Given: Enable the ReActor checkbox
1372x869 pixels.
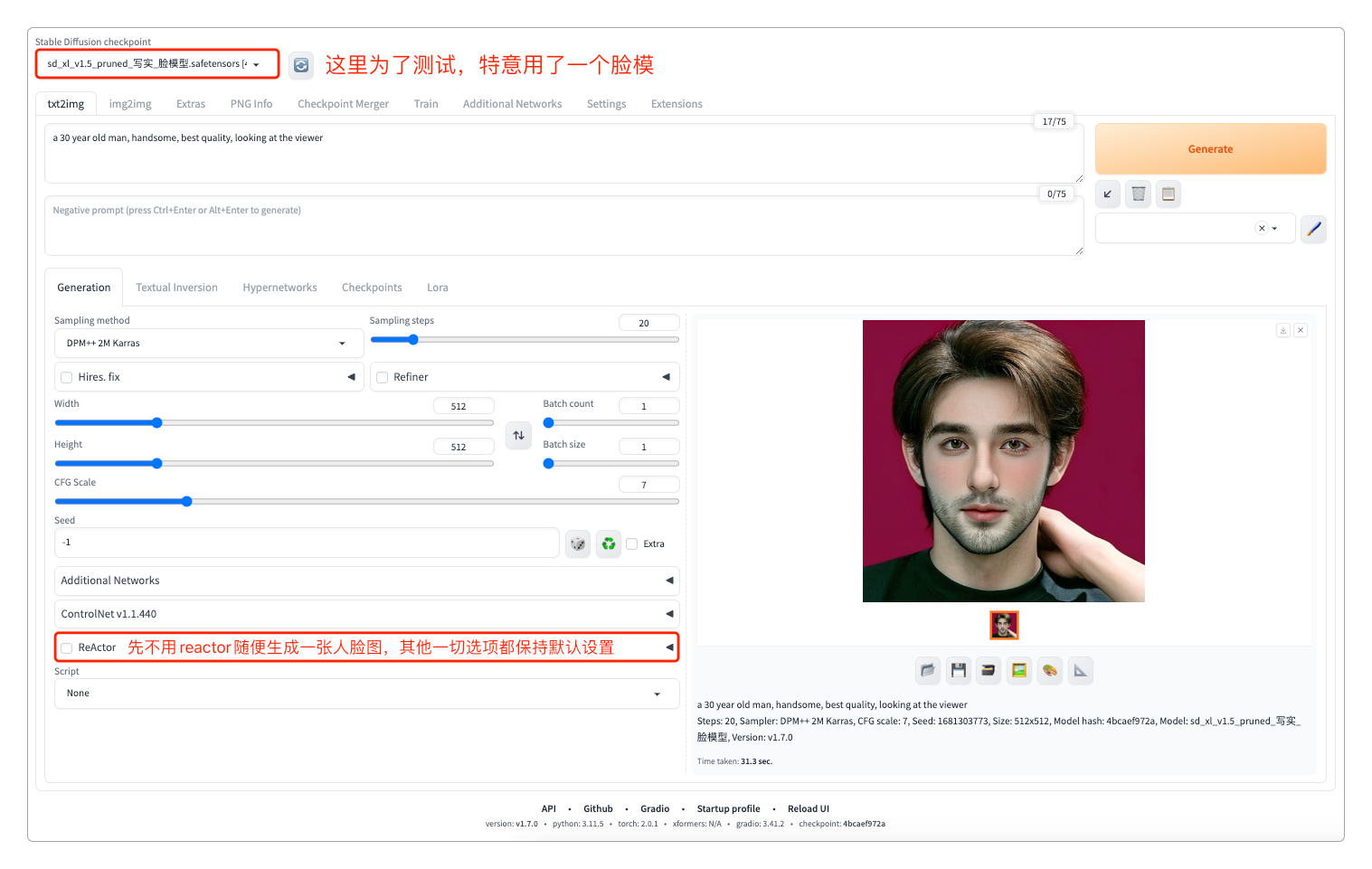Looking at the screenshot, I should click(x=67, y=647).
